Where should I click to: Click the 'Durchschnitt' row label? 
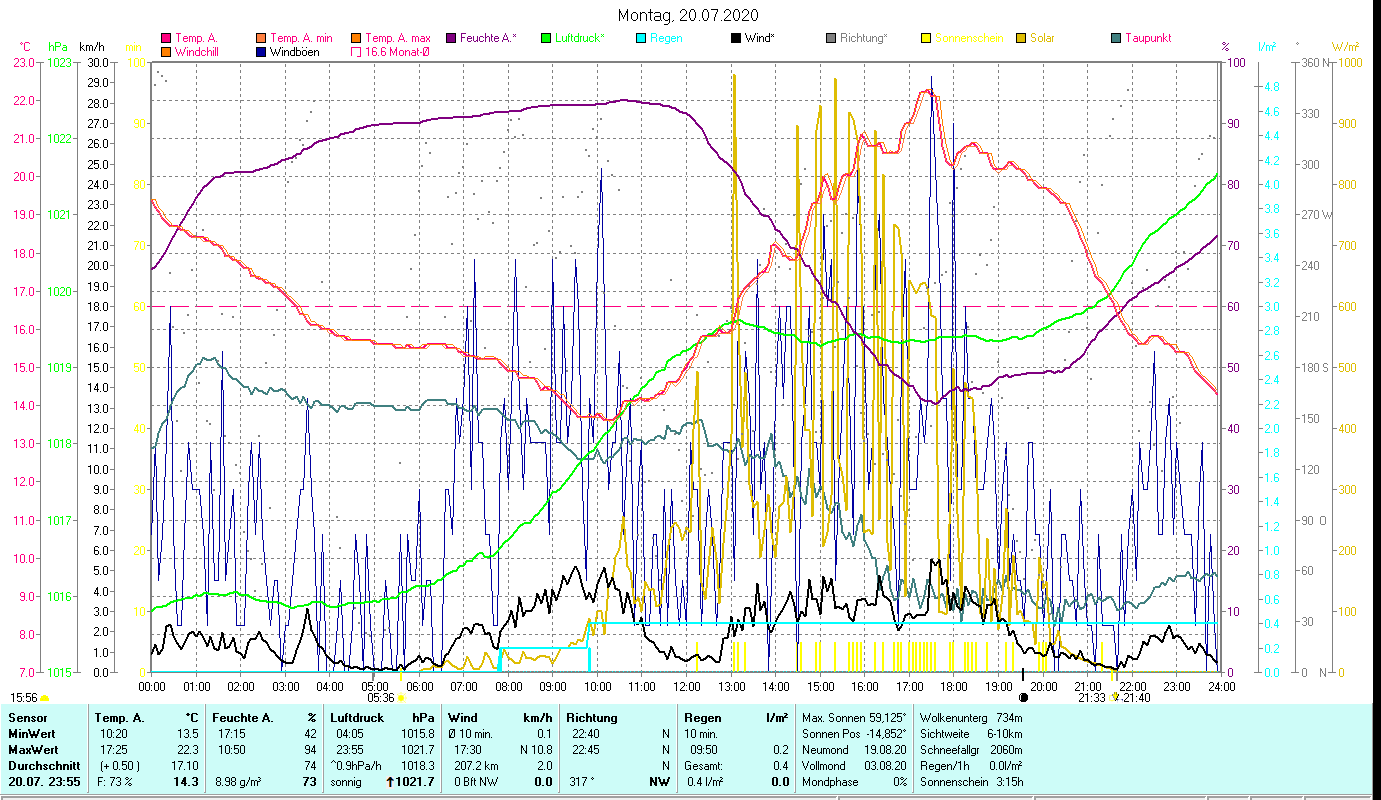point(43,766)
